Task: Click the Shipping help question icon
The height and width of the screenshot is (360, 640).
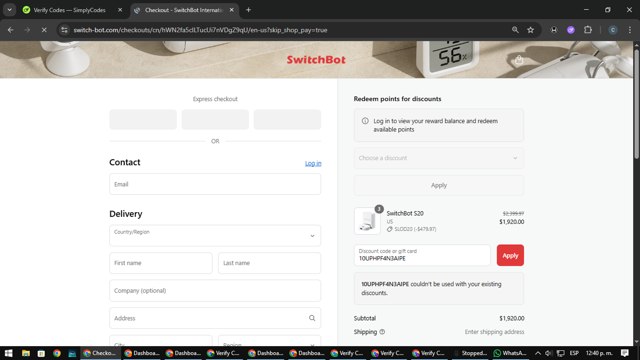Action: pos(382,332)
